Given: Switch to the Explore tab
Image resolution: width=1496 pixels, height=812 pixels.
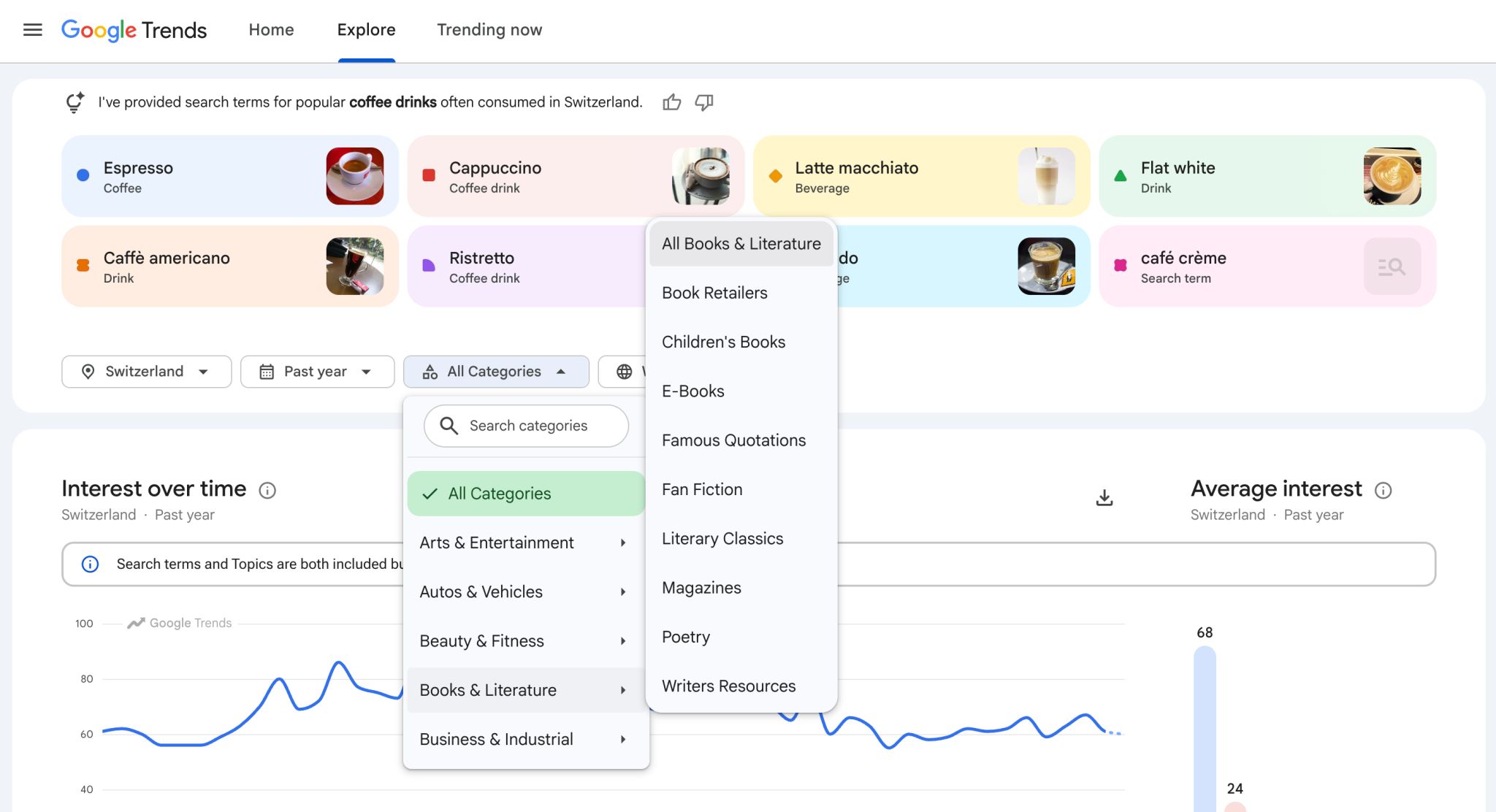Looking at the screenshot, I should (x=366, y=30).
